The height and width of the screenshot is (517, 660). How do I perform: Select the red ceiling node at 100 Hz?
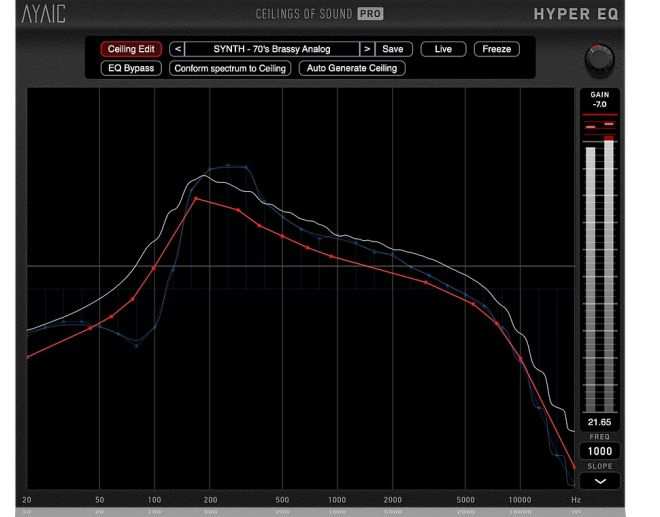(x=154, y=268)
